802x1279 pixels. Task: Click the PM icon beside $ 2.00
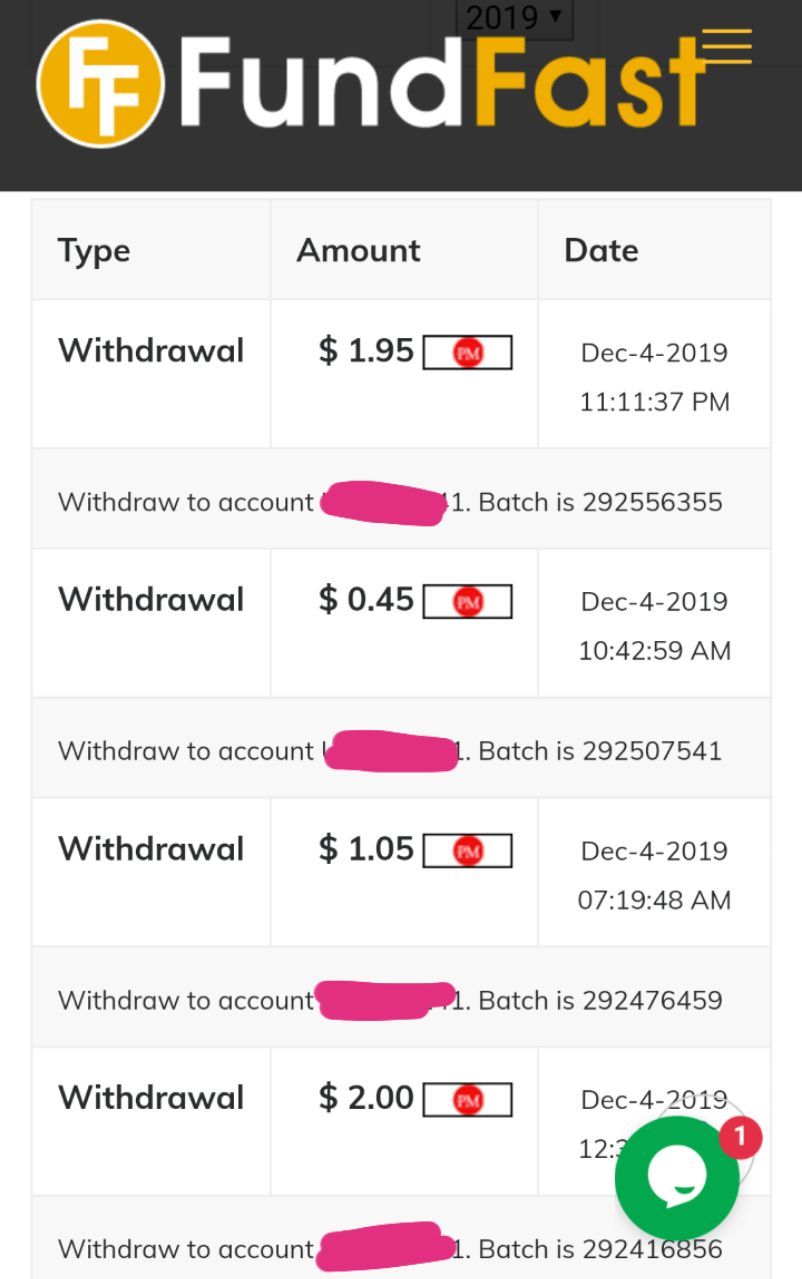(x=468, y=1100)
